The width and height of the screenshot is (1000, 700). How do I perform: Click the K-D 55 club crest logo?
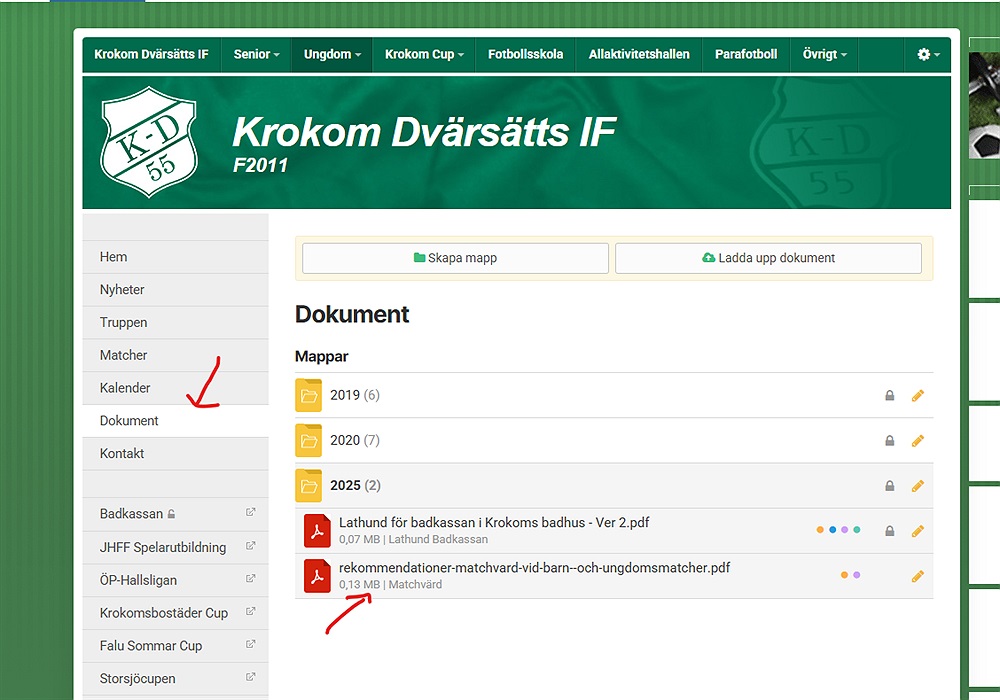tap(149, 142)
